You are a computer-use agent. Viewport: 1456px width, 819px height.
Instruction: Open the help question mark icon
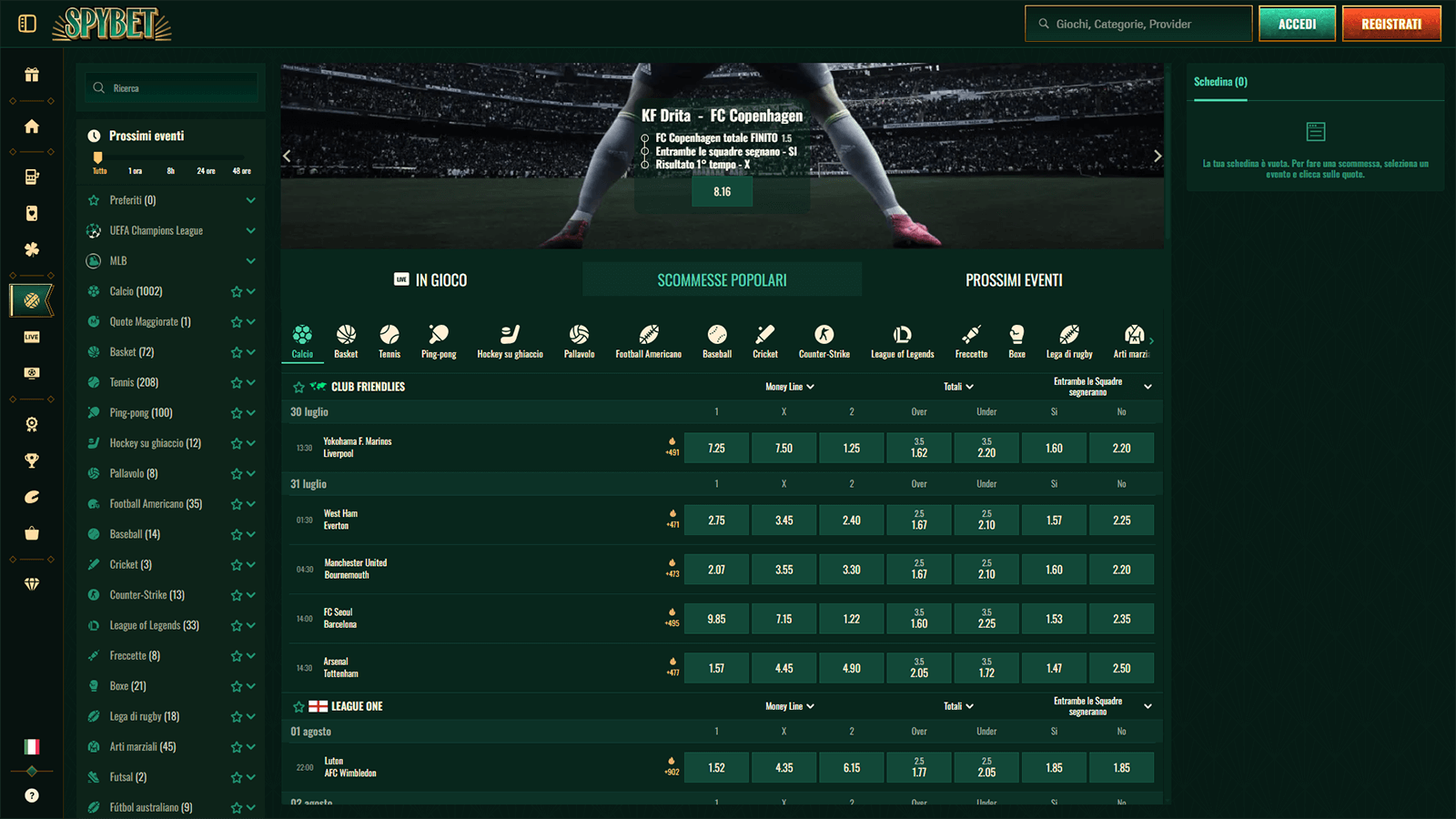[32, 795]
